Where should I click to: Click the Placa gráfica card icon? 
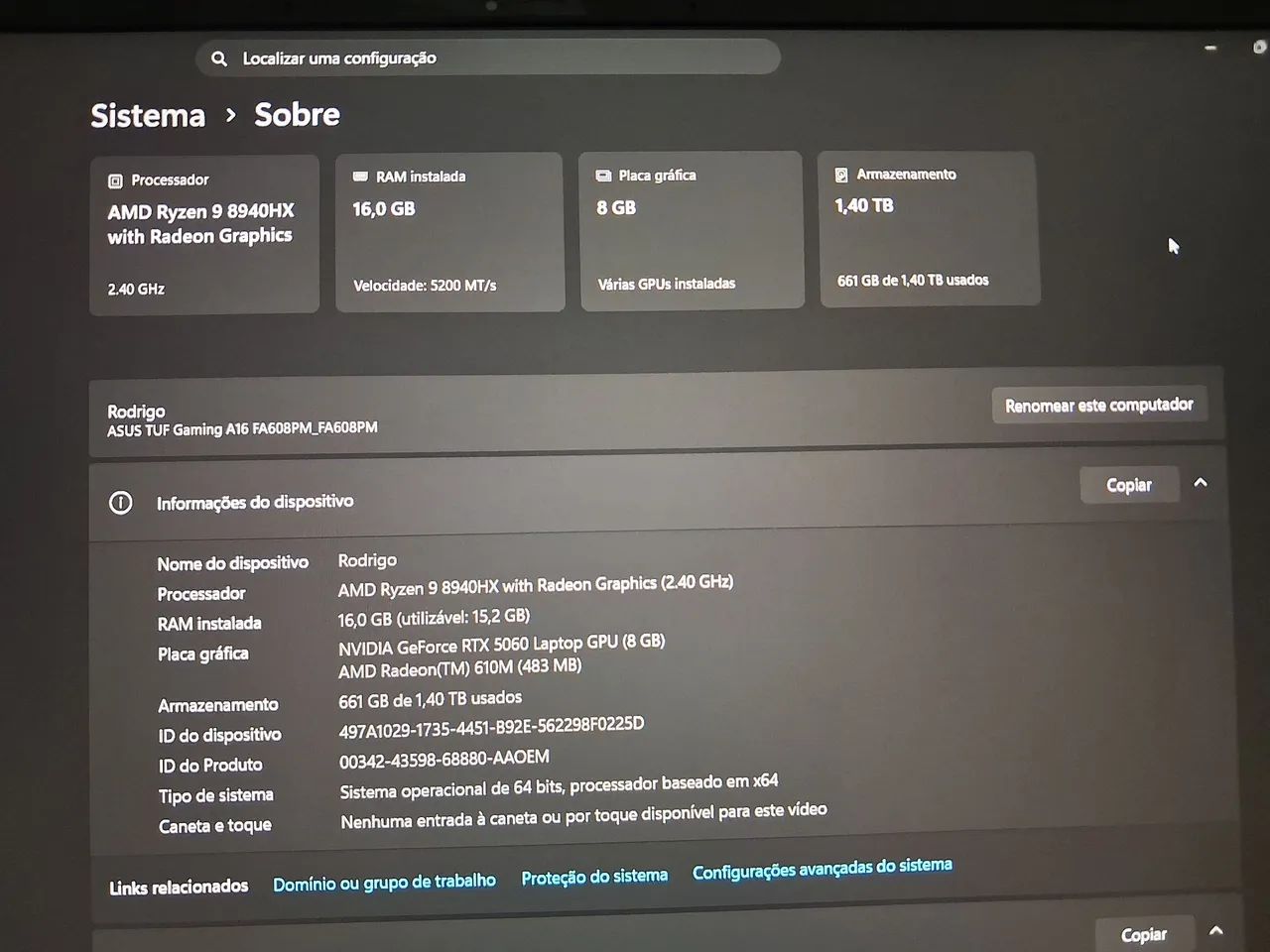click(x=603, y=176)
